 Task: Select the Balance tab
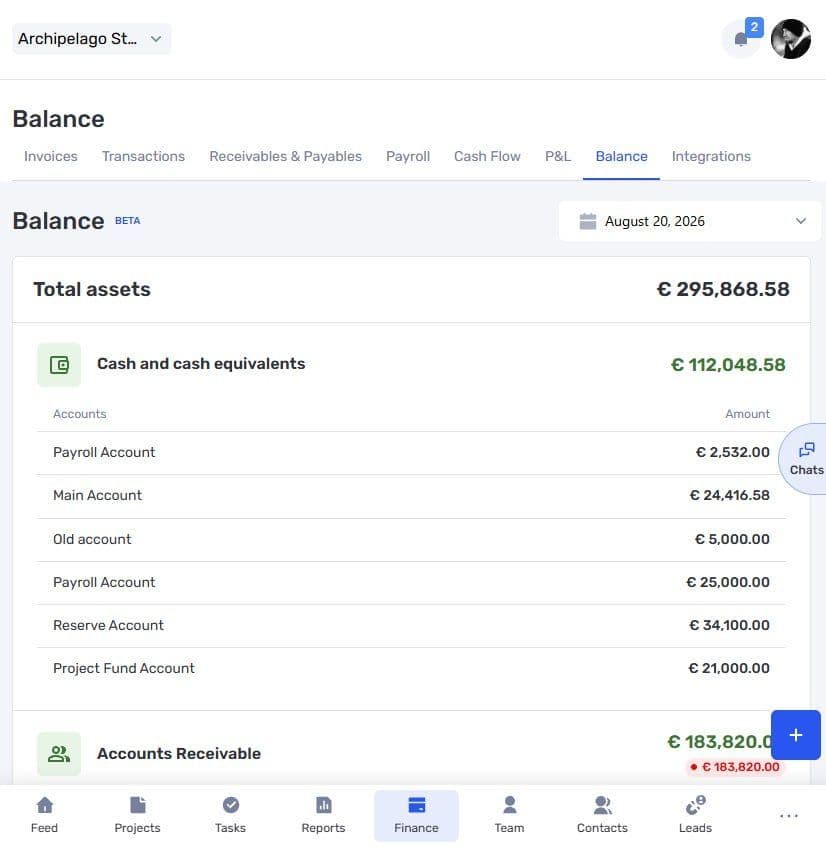point(621,156)
